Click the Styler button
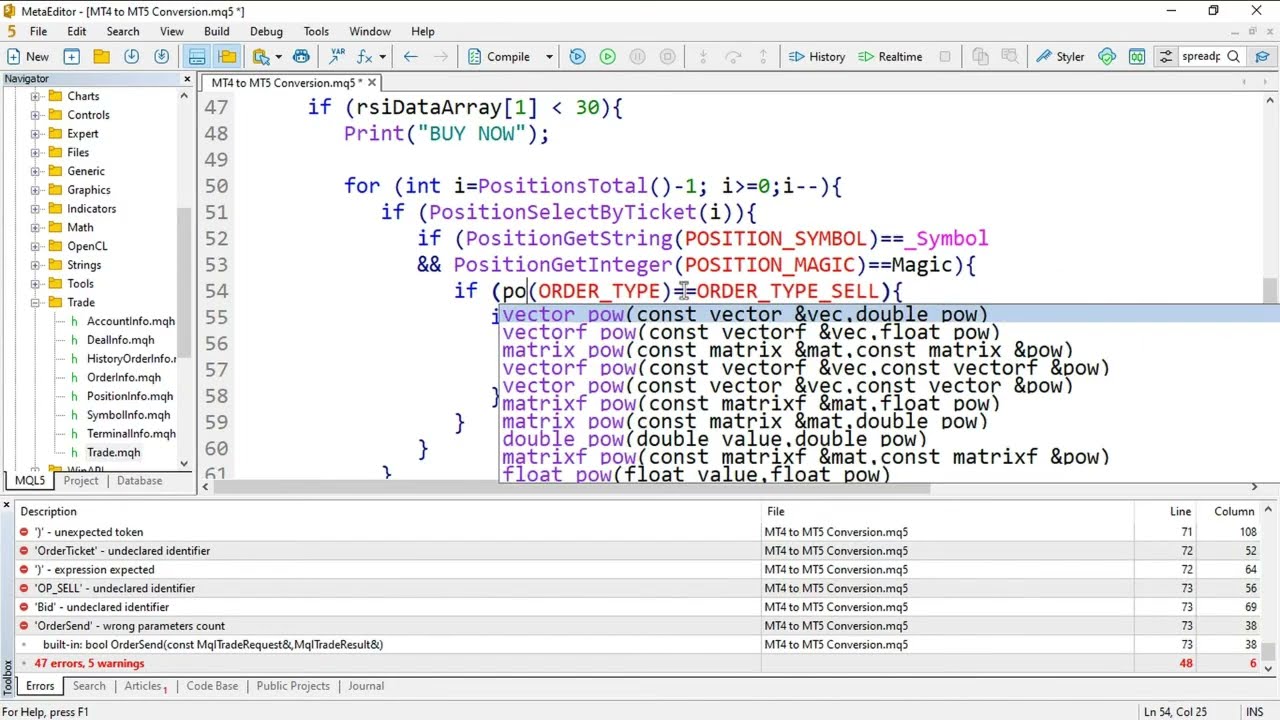The height and width of the screenshot is (720, 1280). pos(1060,57)
